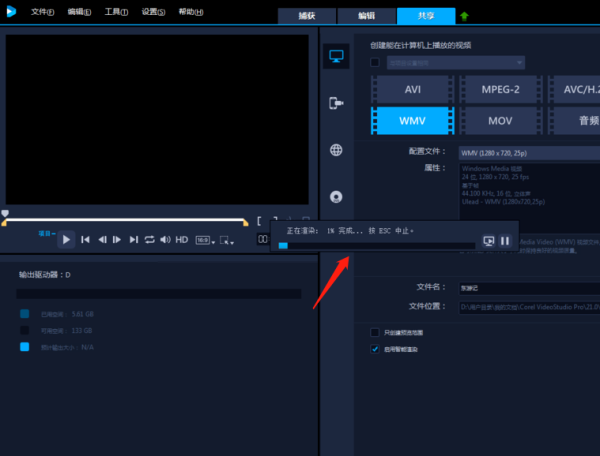
Task: Select the Device output category icon
Action: point(336,103)
